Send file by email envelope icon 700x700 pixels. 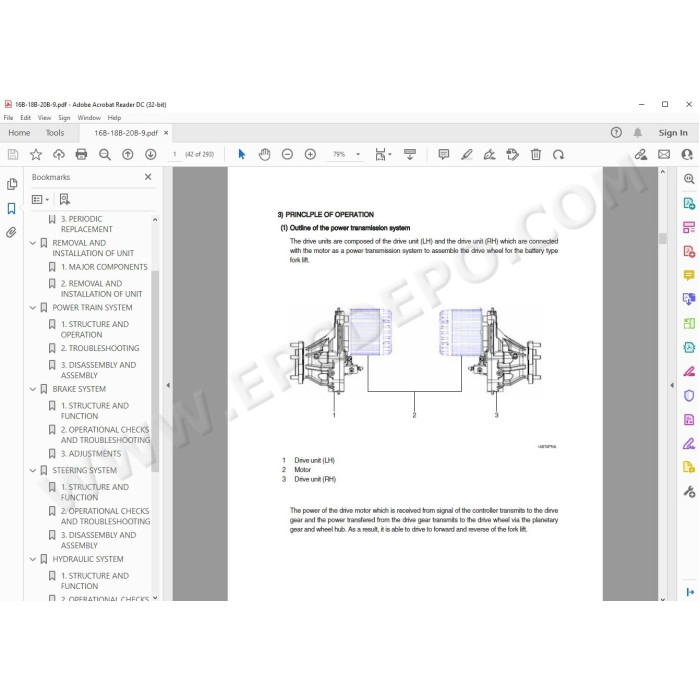click(x=664, y=154)
